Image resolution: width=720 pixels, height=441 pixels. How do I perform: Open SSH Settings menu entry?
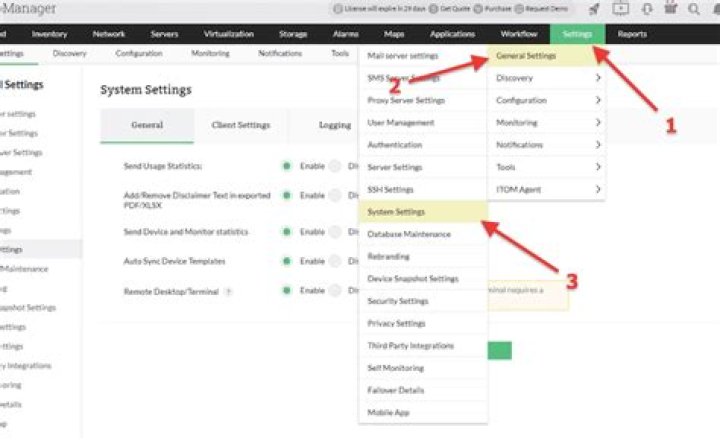pyautogui.click(x=422, y=189)
